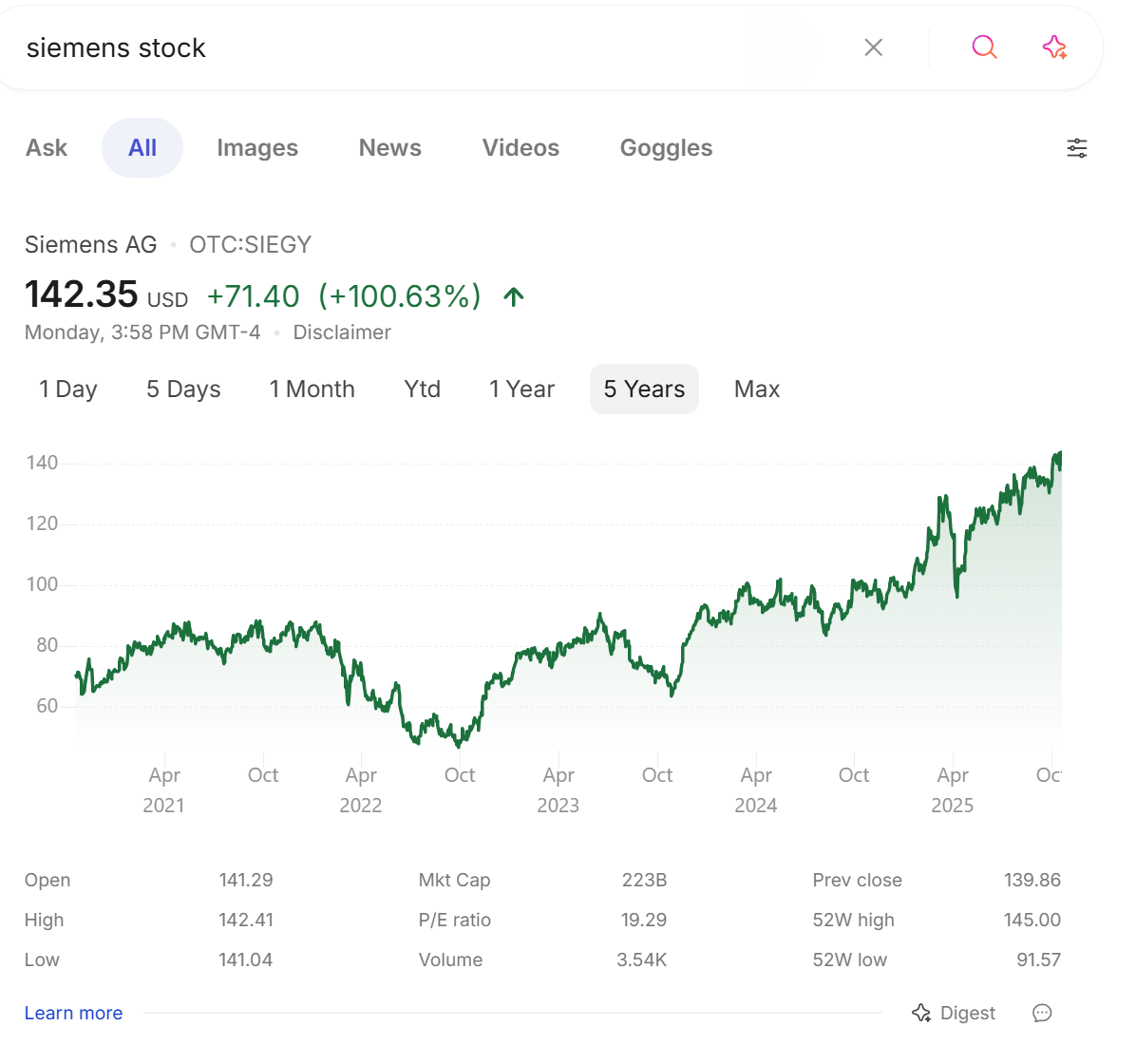This screenshot has width=1136, height=1064.
Task: Click the P/E ratio value 19.29
Action: tap(643, 920)
